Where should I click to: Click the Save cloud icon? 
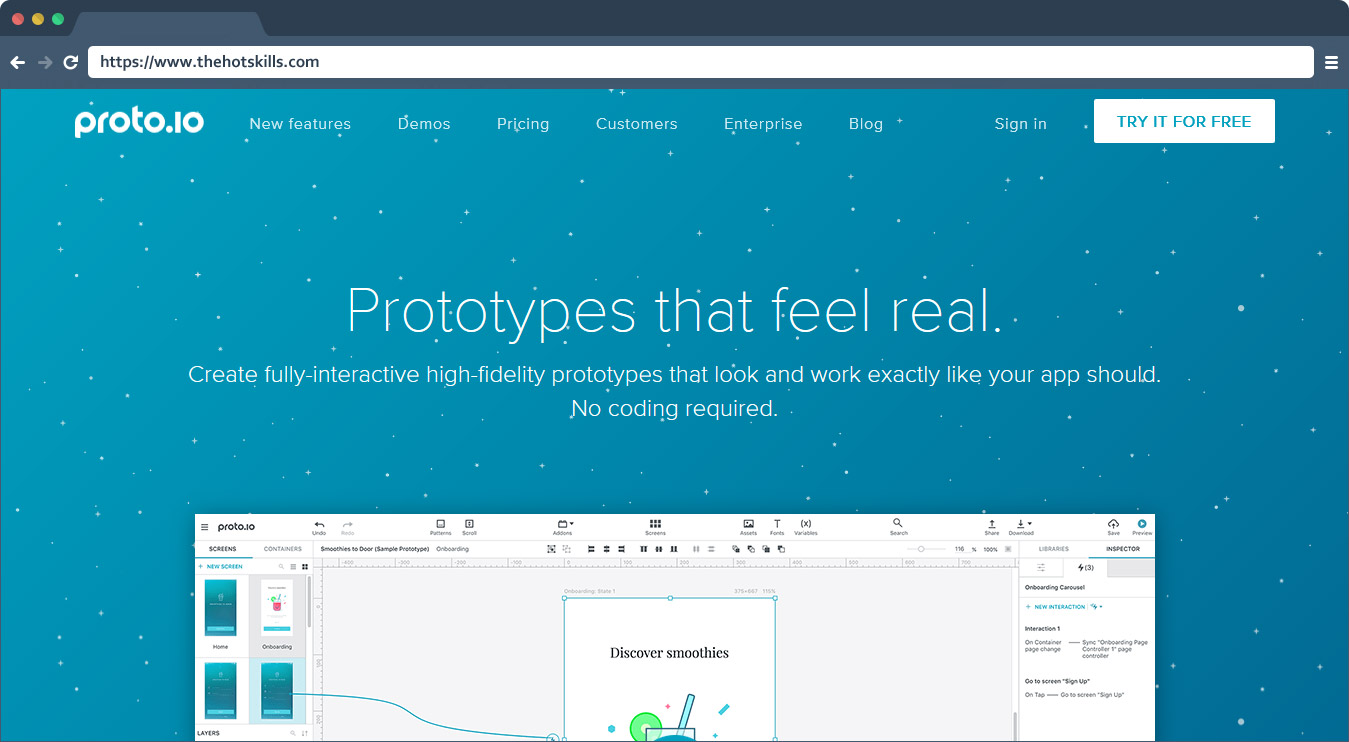pos(1113,524)
